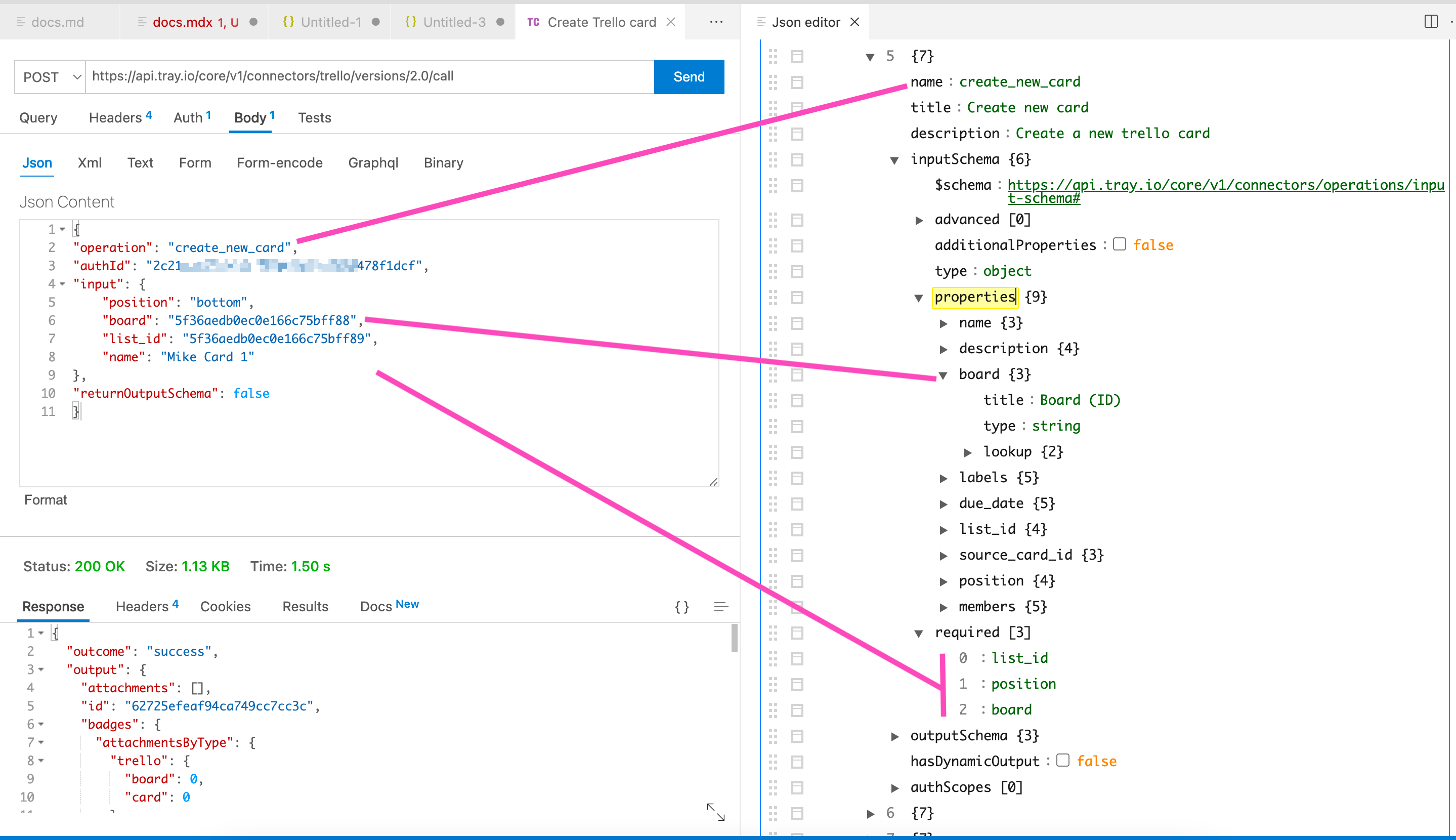Click the request URL input field
The width and height of the screenshot is (1456, 840).
tap(369, 77)
